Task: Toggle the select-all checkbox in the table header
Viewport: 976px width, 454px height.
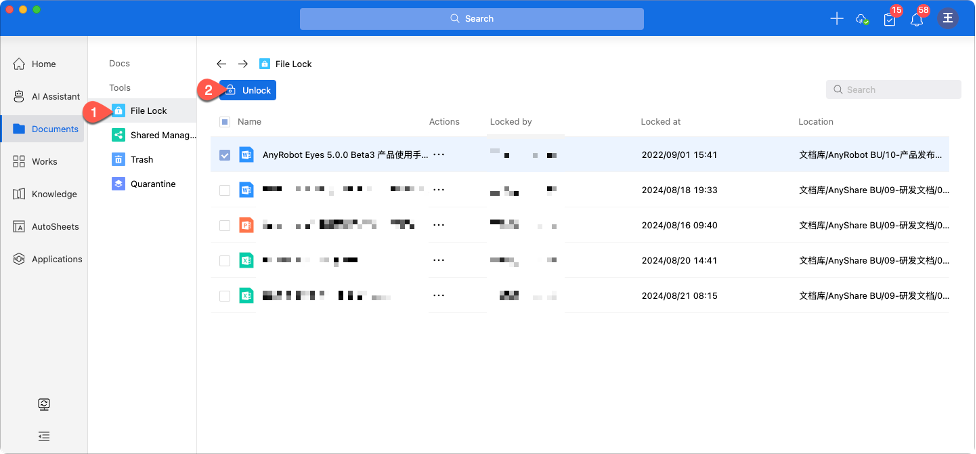Action: pos(224,122)
